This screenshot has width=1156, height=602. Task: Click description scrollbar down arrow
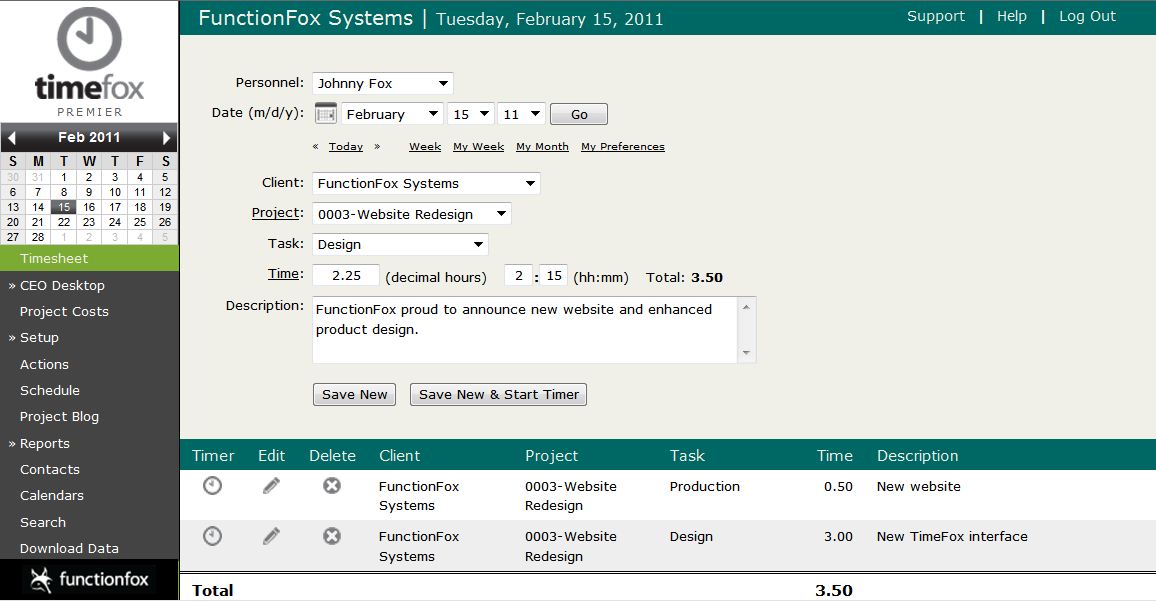(746, 353)
